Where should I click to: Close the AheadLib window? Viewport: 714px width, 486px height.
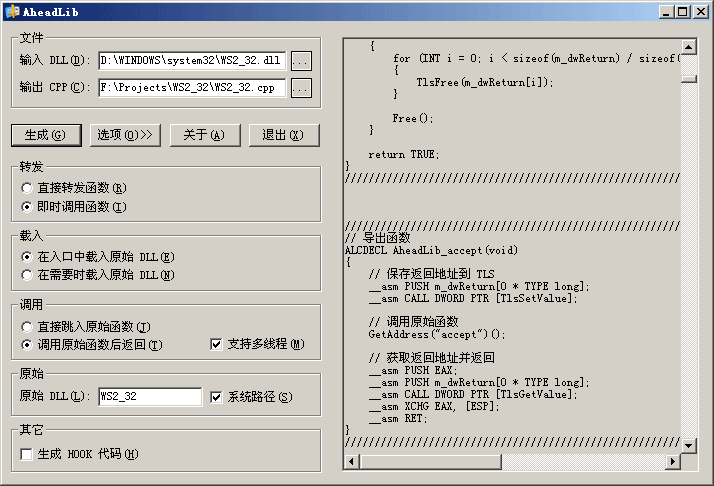[701, 12]
